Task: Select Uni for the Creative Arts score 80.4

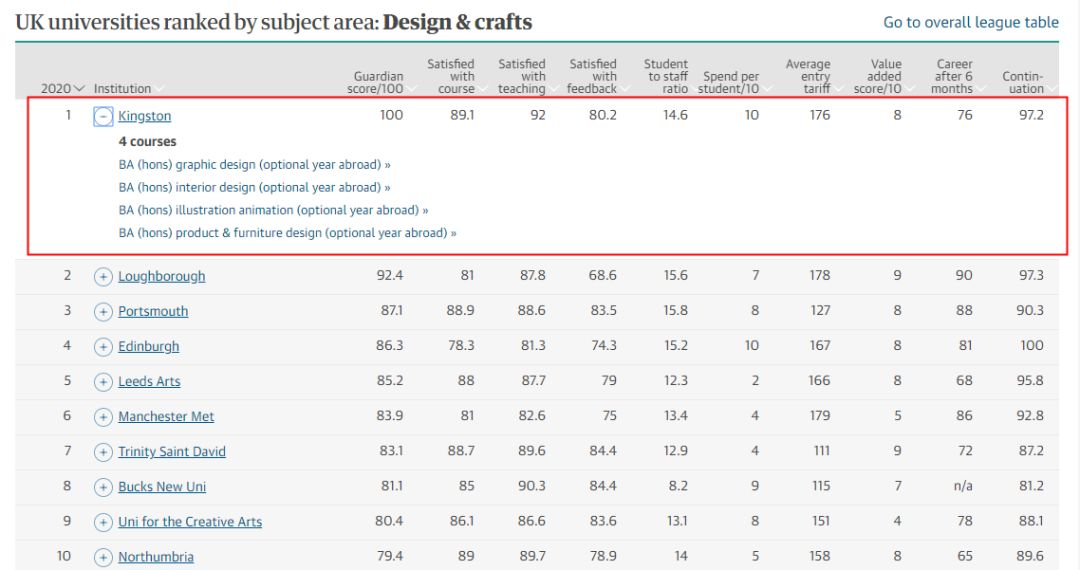Action: point(389,521)
